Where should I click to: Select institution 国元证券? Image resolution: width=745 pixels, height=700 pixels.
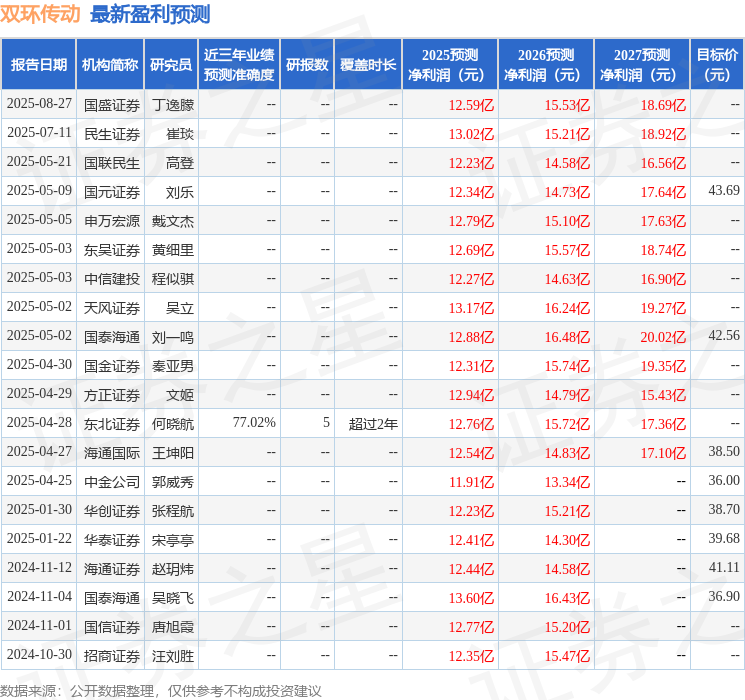click(x=112, y=192)
